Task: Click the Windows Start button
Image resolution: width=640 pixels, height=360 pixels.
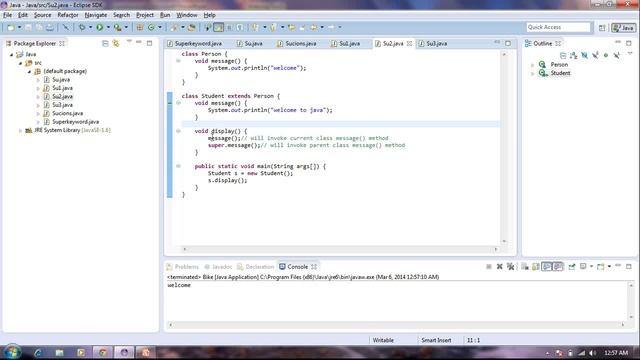Action: pos(12,352)
